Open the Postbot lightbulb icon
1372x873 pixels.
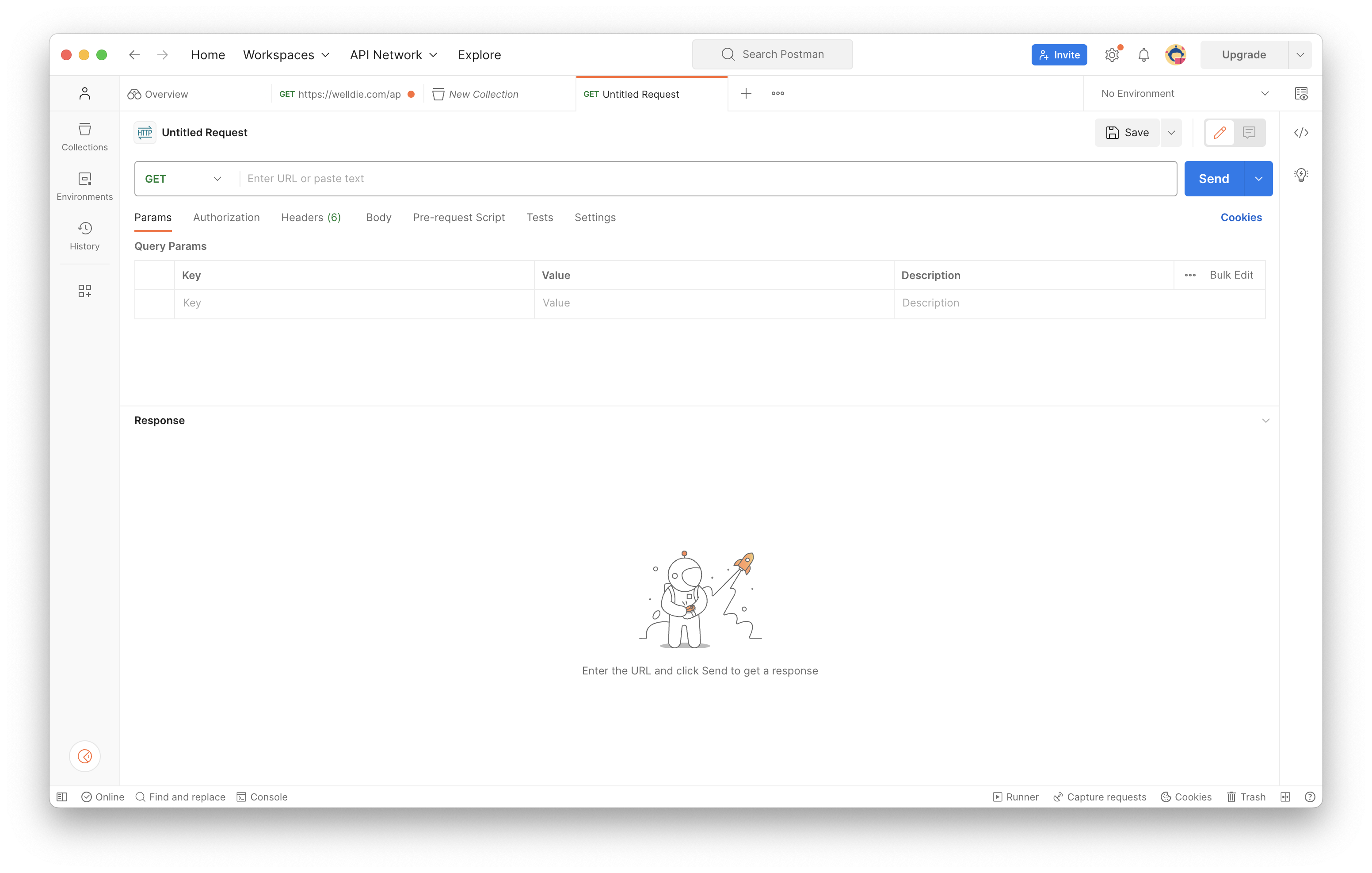pos(1301,175)
